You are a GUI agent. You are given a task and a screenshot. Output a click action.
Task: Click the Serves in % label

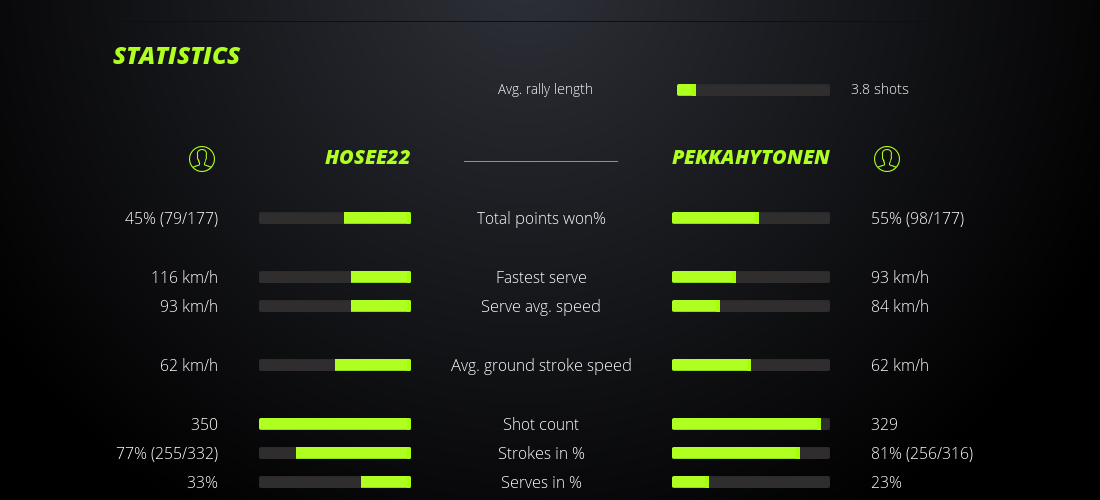pos(541,482)
